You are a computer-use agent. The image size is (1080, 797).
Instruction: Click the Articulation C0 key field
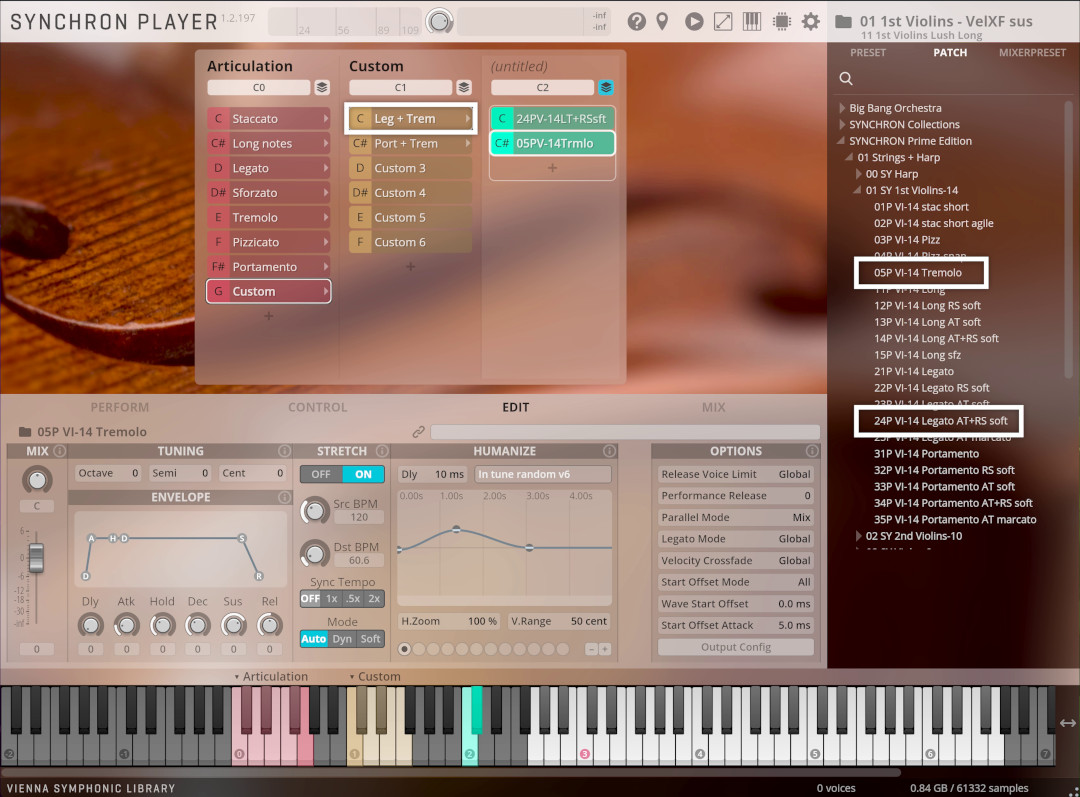[x=259, y=87]
